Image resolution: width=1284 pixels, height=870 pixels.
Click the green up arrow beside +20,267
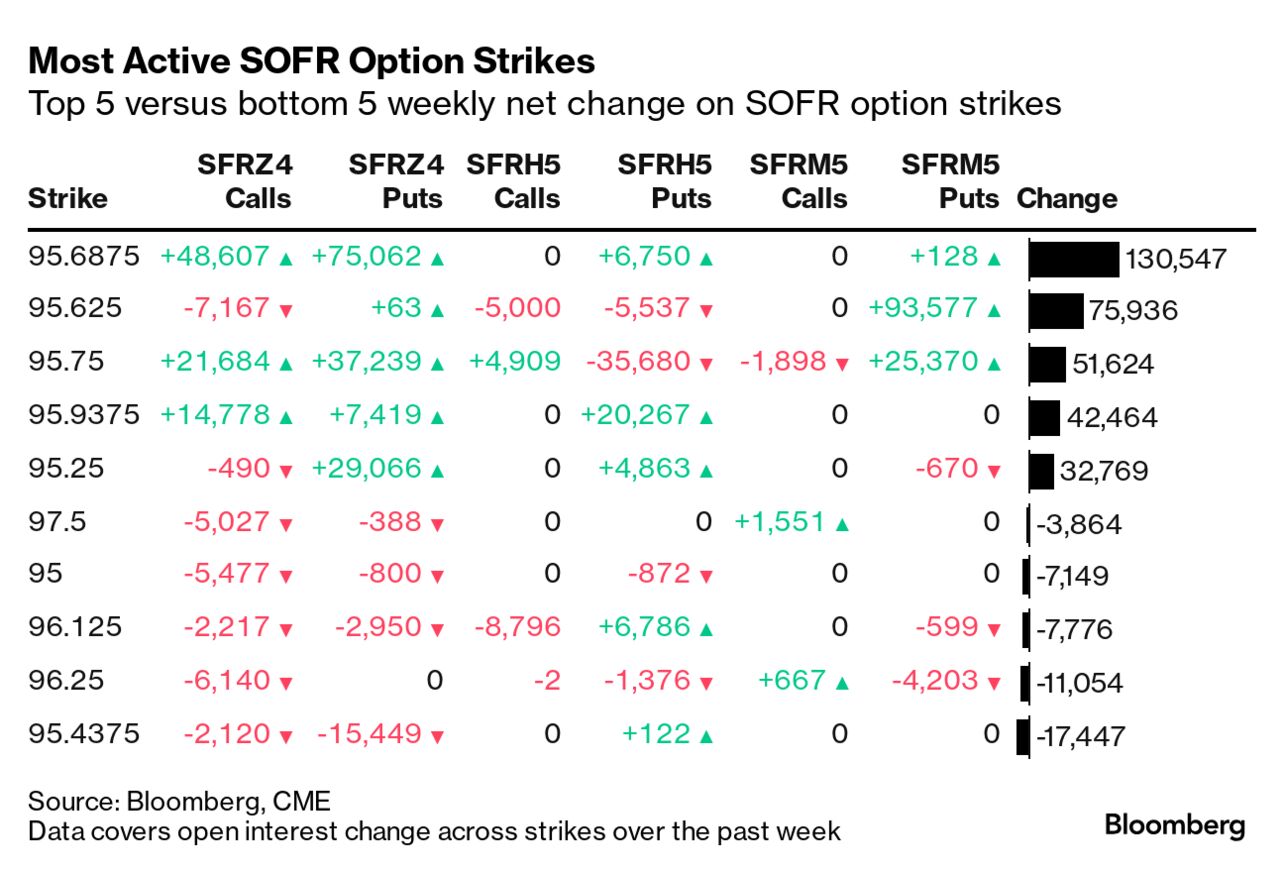706,417
